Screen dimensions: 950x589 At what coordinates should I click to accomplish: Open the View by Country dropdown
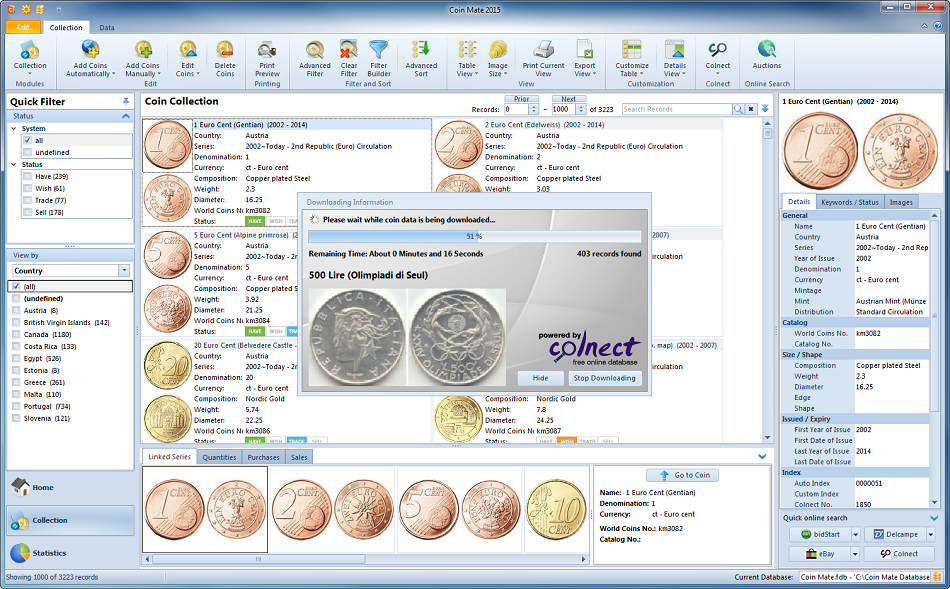click(124, 271)
